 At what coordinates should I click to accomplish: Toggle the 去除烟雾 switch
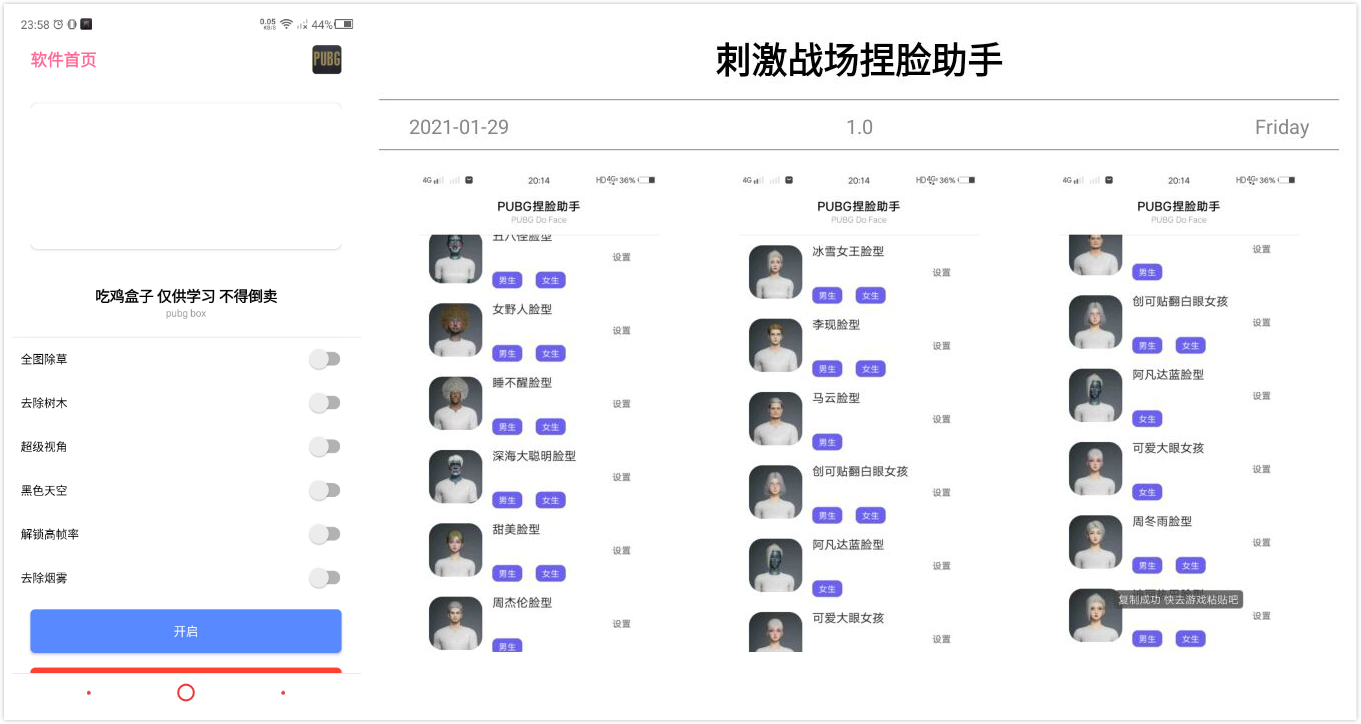tap(324, 578)
